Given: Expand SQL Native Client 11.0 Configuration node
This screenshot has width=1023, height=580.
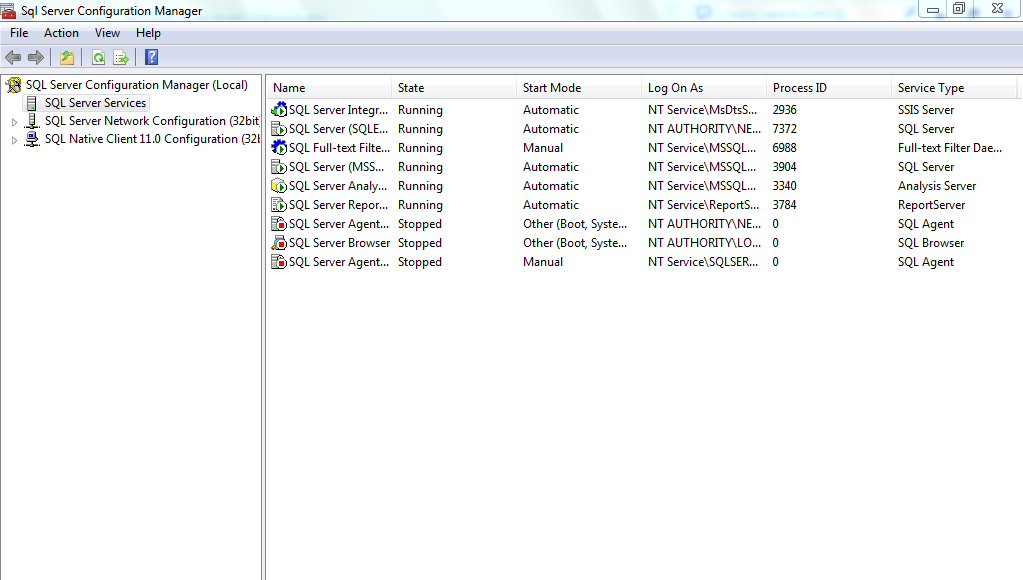Looking at the screenshot, I should 14,140.
